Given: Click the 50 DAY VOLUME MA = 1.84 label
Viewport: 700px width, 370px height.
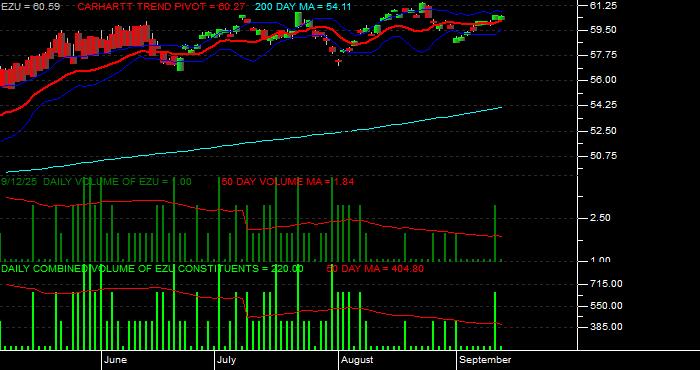Looking at the screenshot, I should coord(288,182).
